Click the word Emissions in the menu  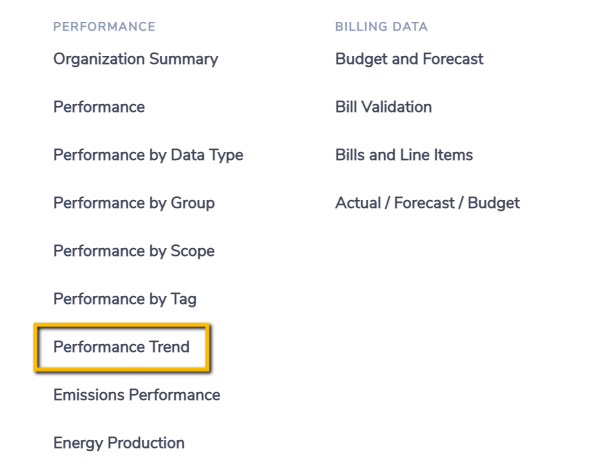pyautogui.click(x=89, y=395)
